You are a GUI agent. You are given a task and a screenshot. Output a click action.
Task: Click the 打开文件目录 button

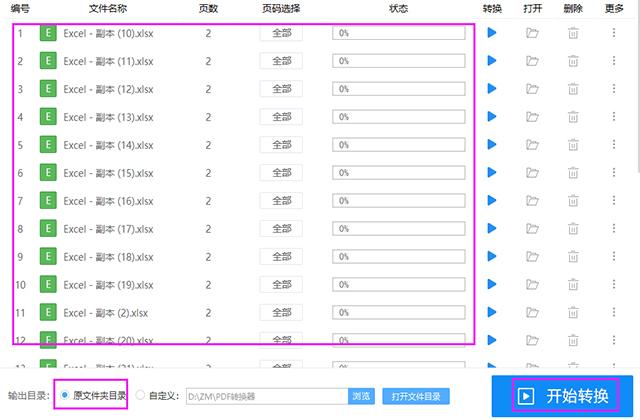pyautogui.click(x=416, y=396)
